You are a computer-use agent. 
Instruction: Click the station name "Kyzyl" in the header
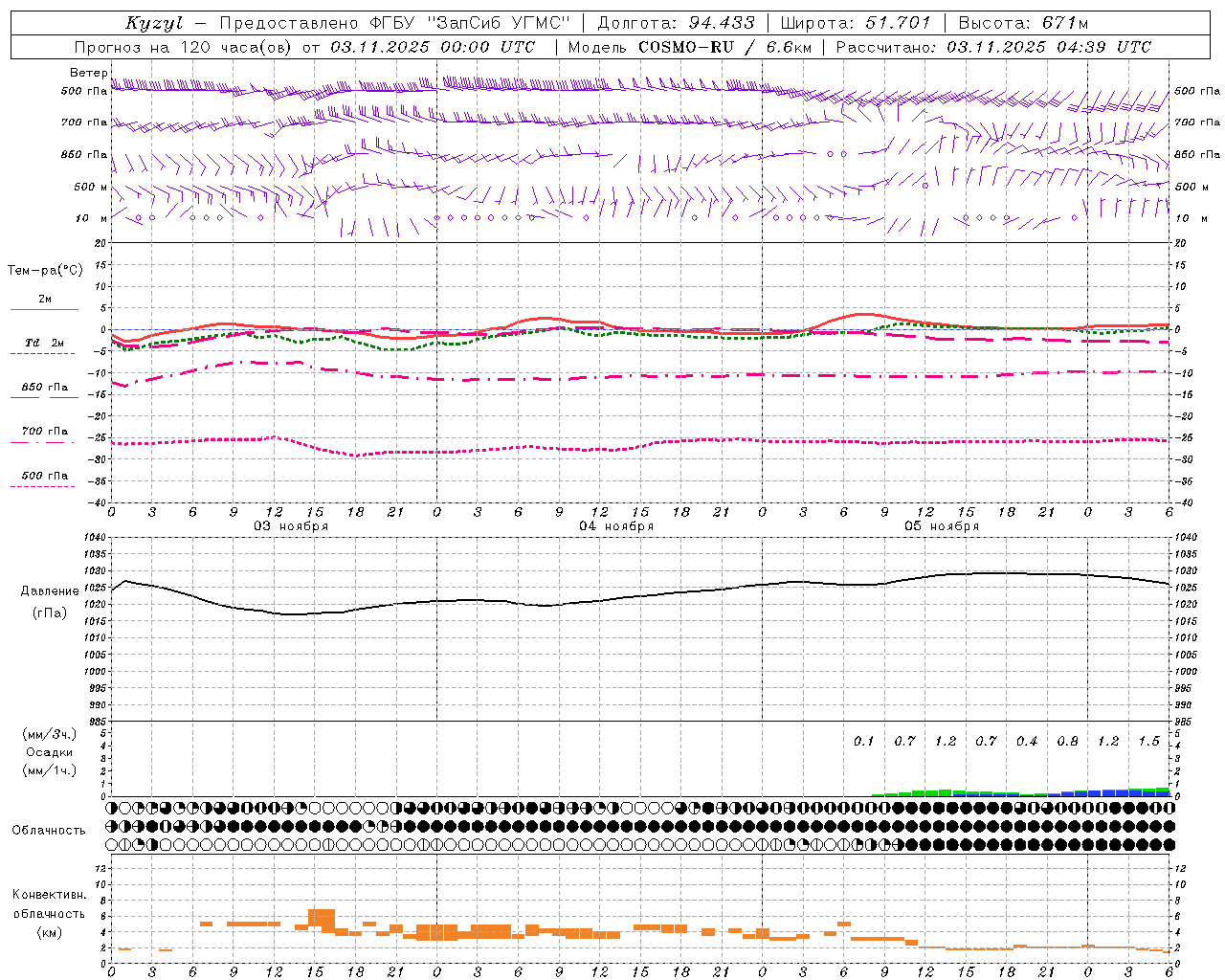[153, 23]
